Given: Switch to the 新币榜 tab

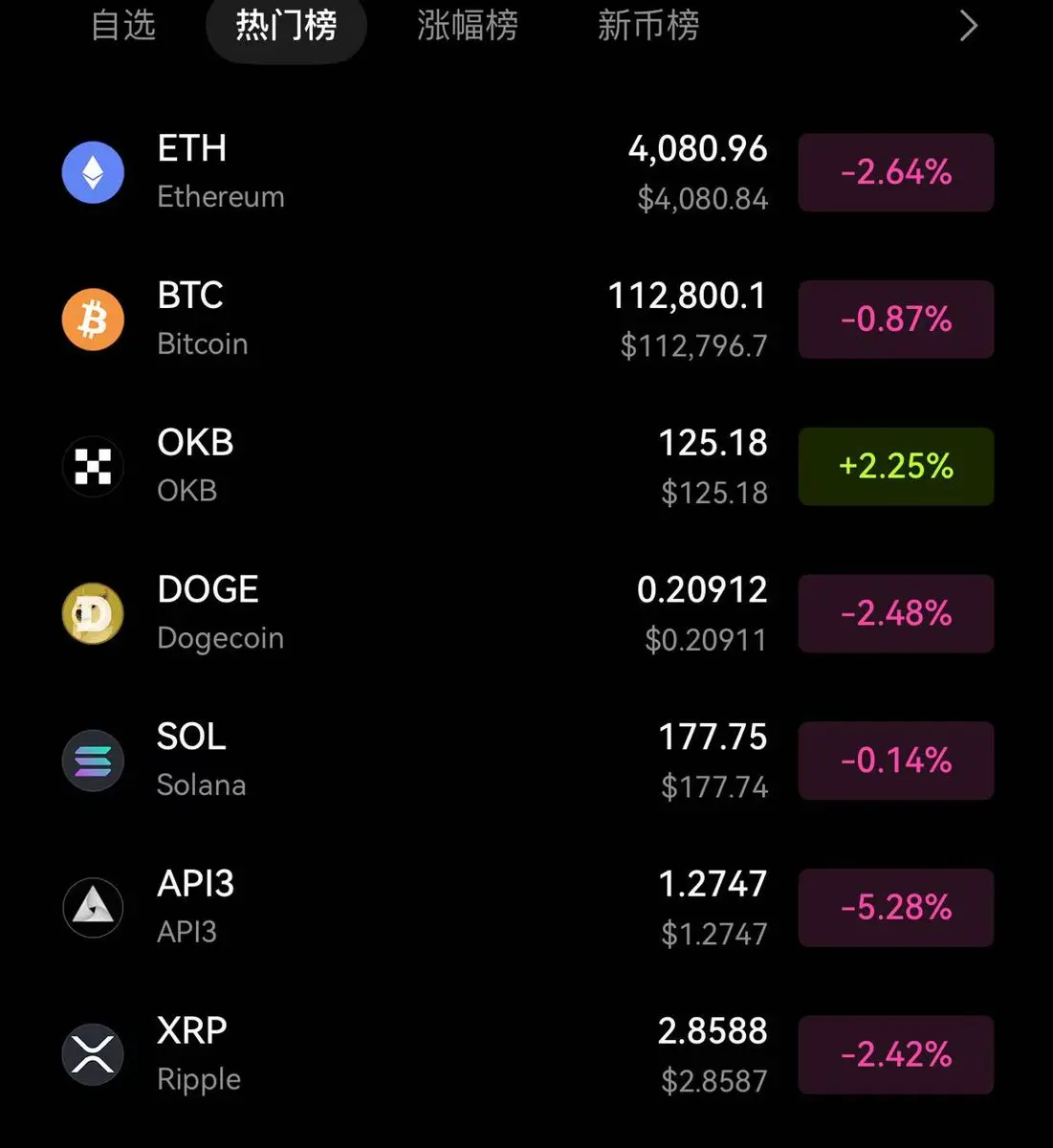Looking at the screenshot, I should 648,26.
